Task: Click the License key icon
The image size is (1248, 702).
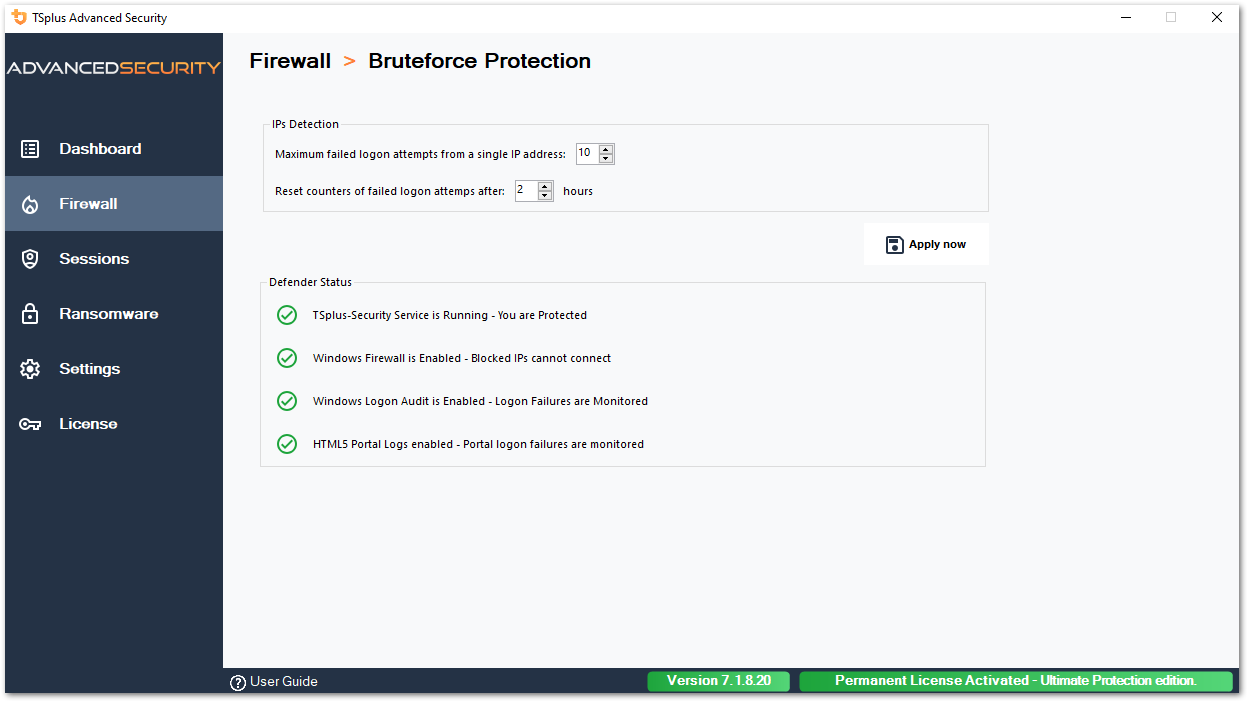Action: point(30,424)
